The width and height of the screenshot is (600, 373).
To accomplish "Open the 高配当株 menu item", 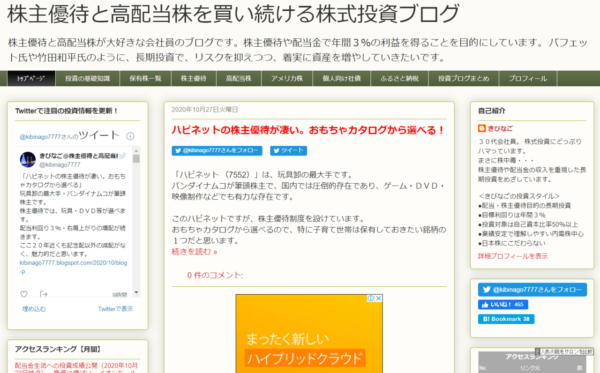I will click(239, 78).
